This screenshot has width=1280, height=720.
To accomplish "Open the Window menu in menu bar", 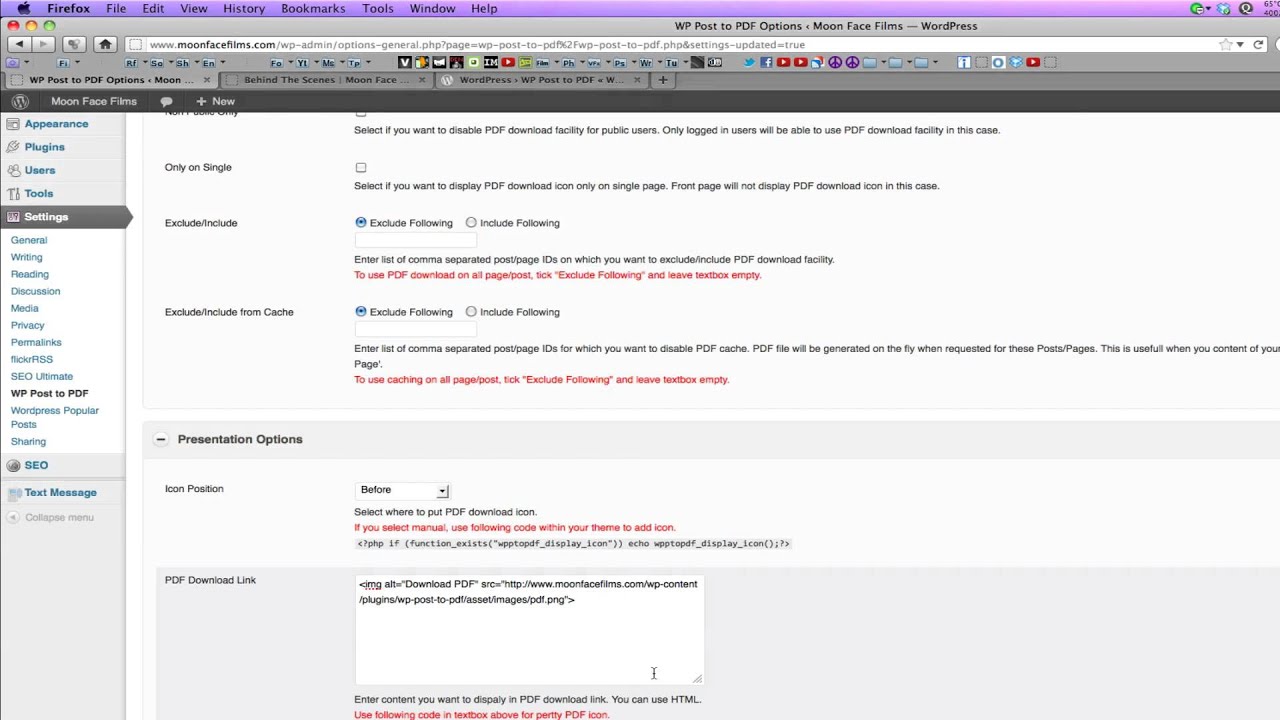I will click(x=432, y=8).
